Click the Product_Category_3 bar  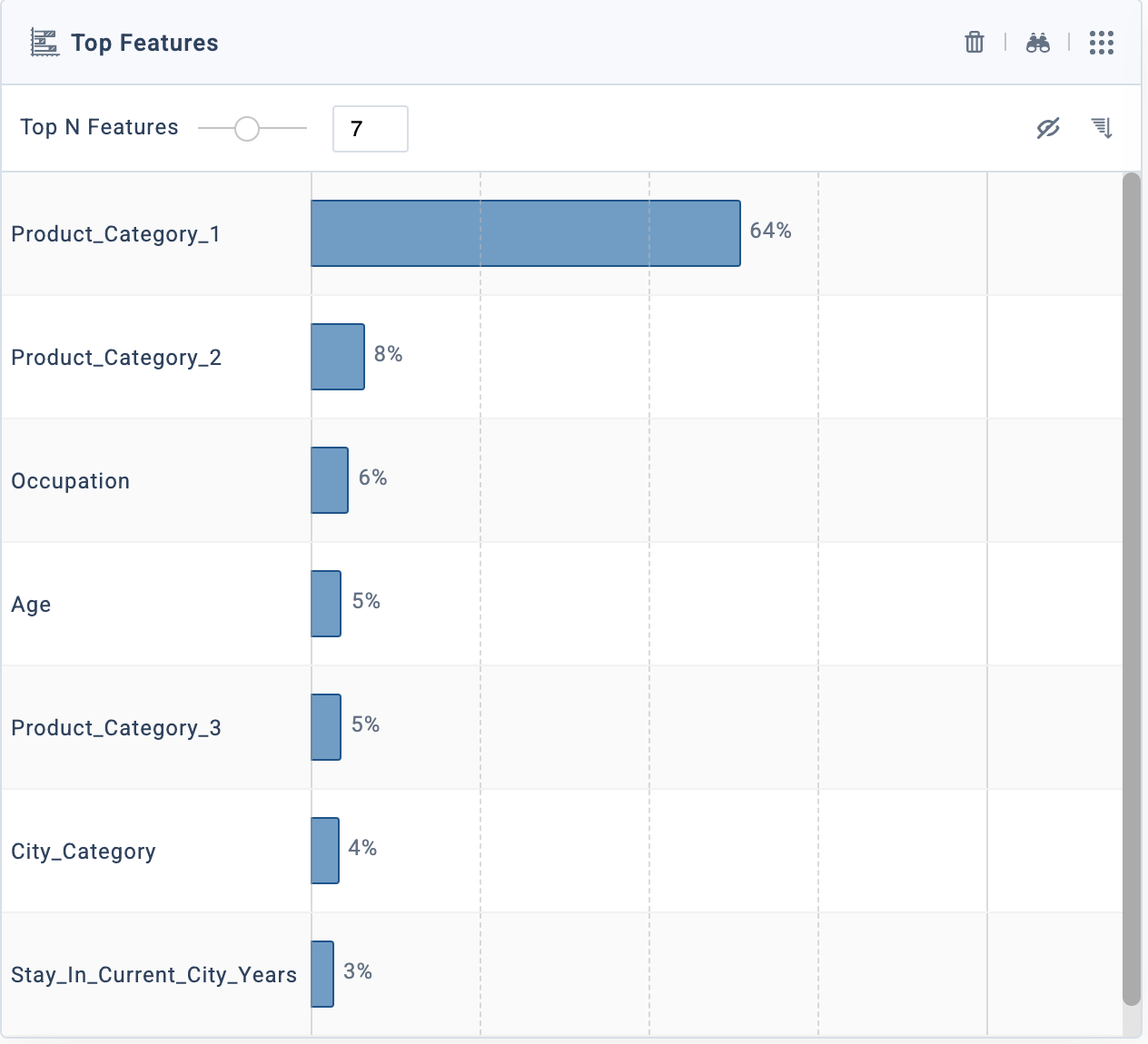[326, 727]
